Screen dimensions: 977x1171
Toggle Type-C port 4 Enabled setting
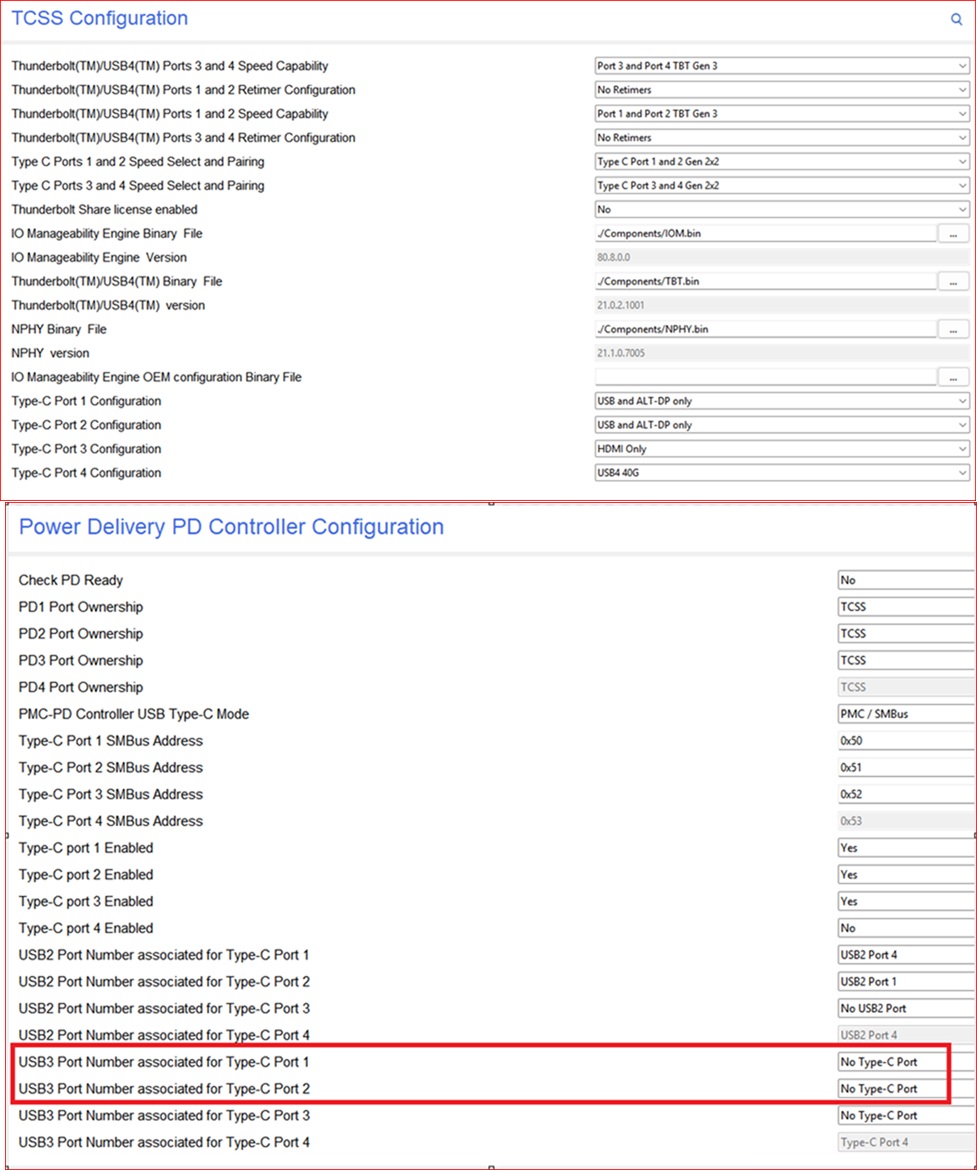click(x=905, y=928)
